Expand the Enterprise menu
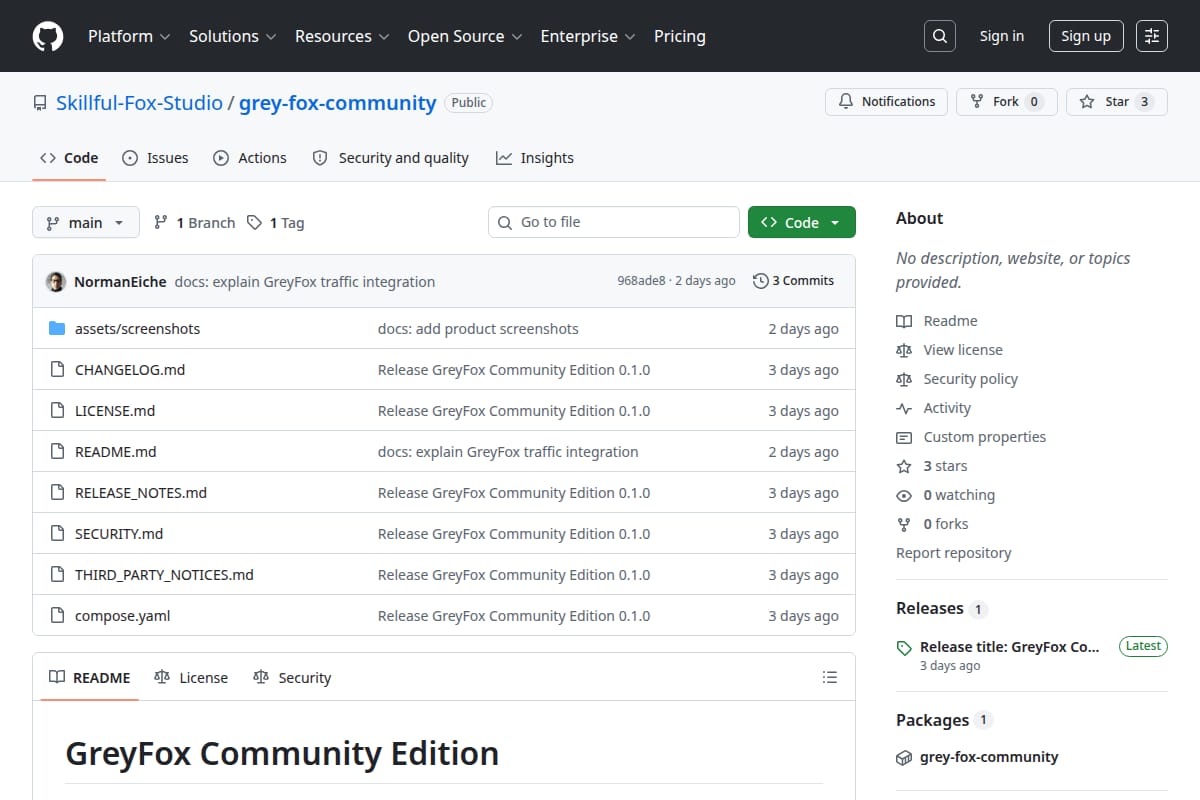 tap(588, 36)
